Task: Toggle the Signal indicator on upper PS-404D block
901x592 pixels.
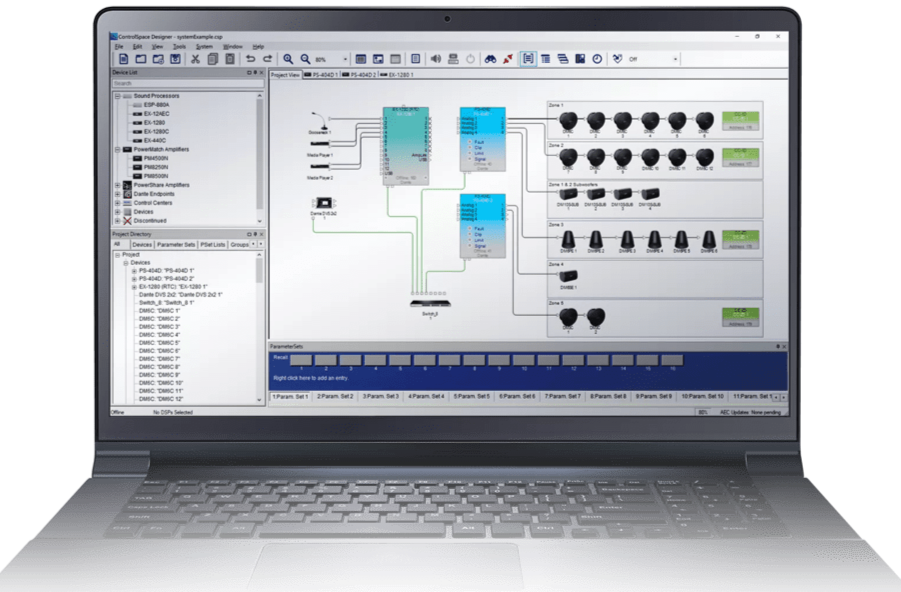Action: tap(468, 160)
